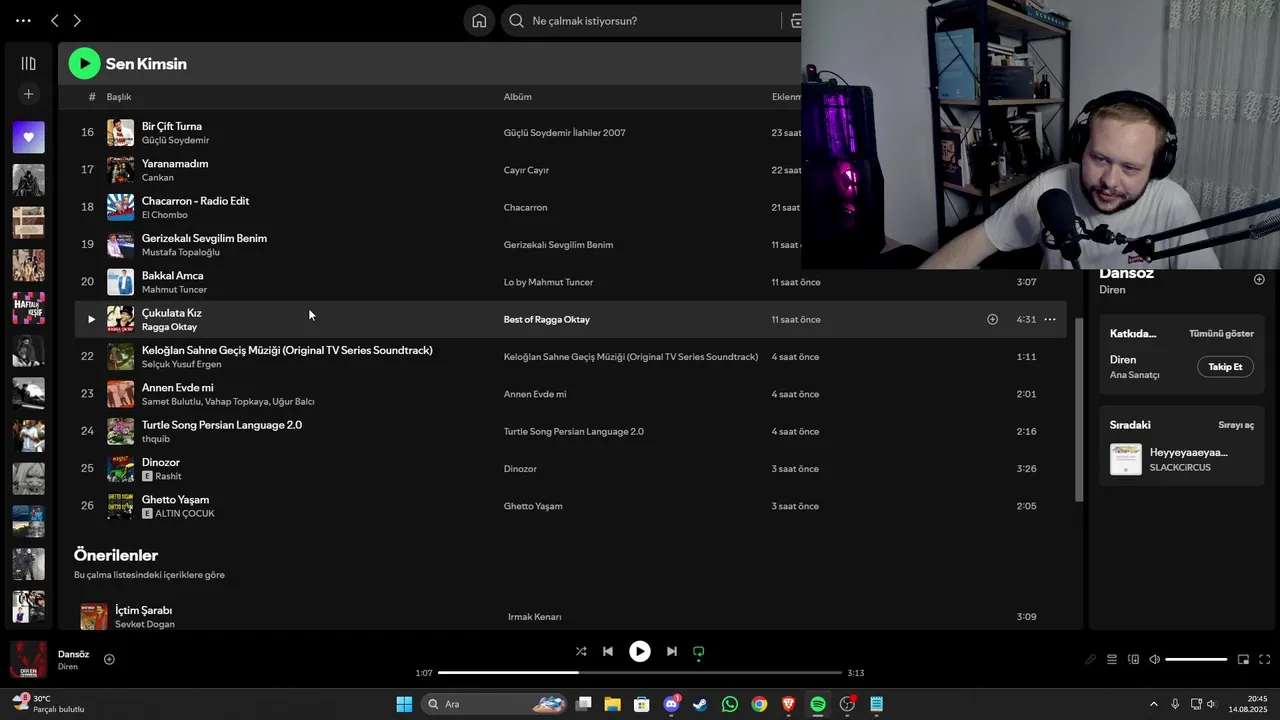This screenshot has height=720, width=1280.
Task: Enter full screen mode
Action: [1264, 659]
